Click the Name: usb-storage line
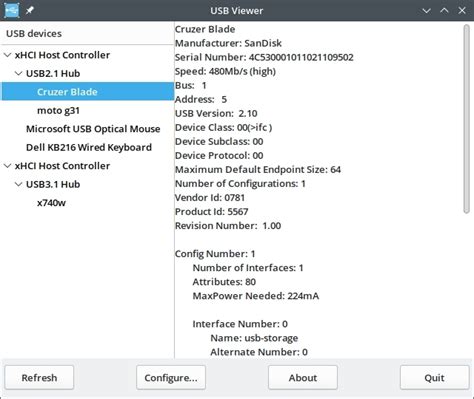Image resolution: width=474 pixels, height=399 pixels. click(x=254, y=338)
